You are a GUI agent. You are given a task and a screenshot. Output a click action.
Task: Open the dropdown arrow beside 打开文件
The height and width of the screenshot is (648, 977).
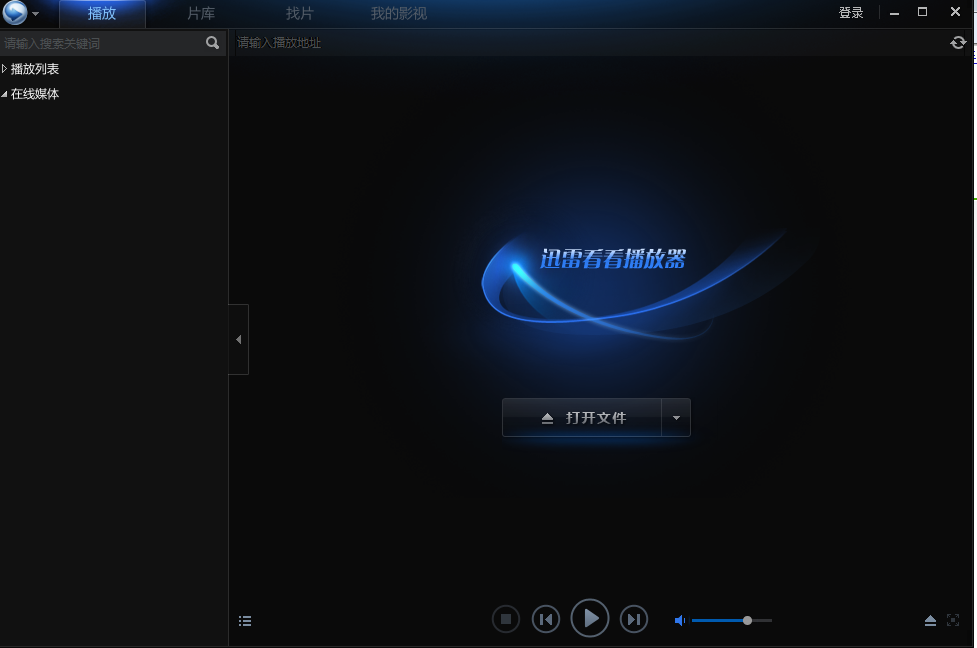click(676, 418)
